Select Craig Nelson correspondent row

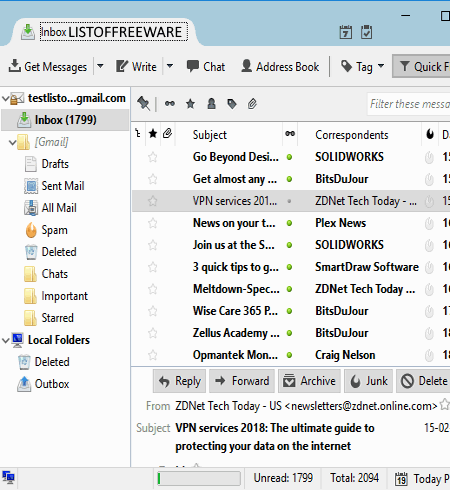point(345,355)
